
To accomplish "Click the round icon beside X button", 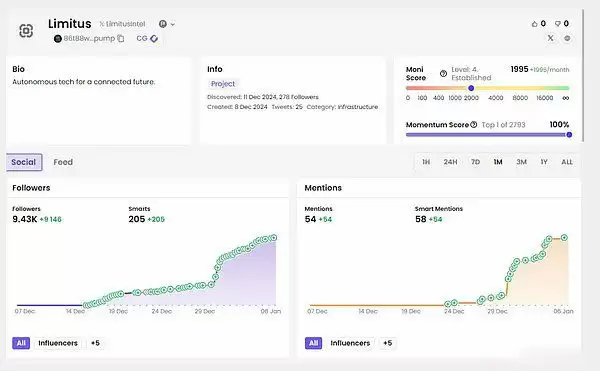I will click(x=567, y=38).
